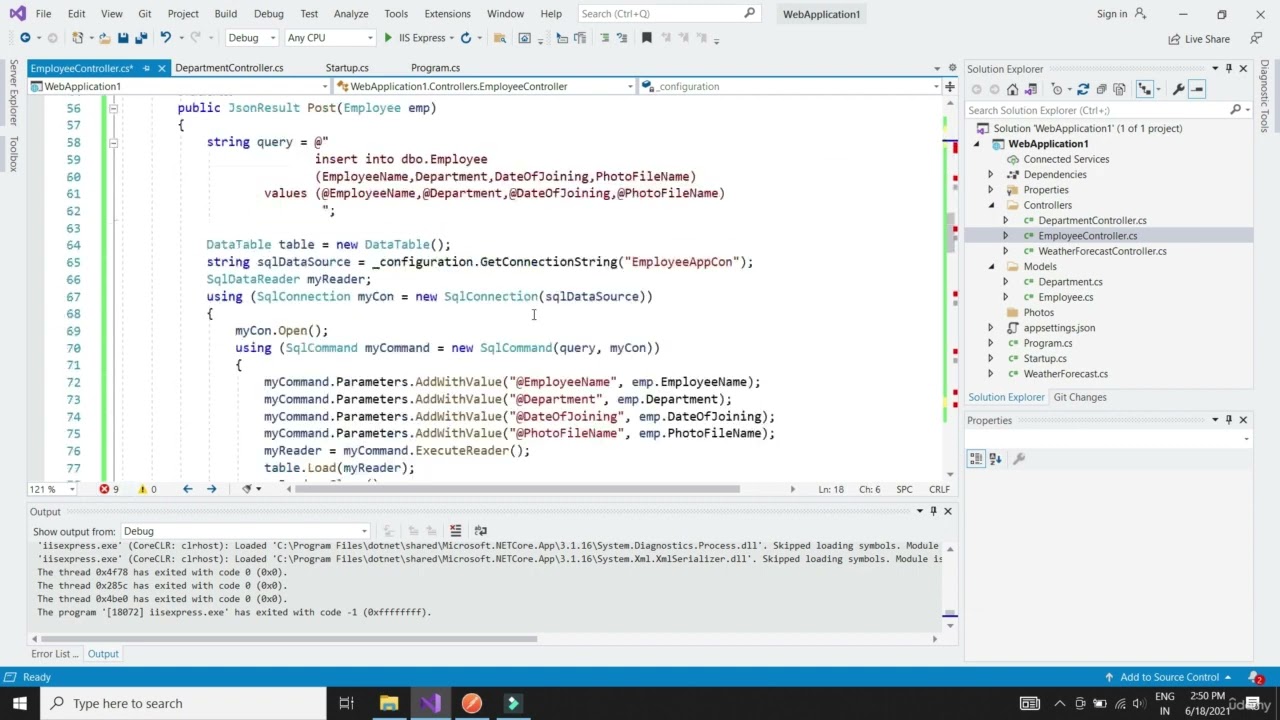Click the red errors count icon
Screen dimensions: 1280x720
[104, 489]
